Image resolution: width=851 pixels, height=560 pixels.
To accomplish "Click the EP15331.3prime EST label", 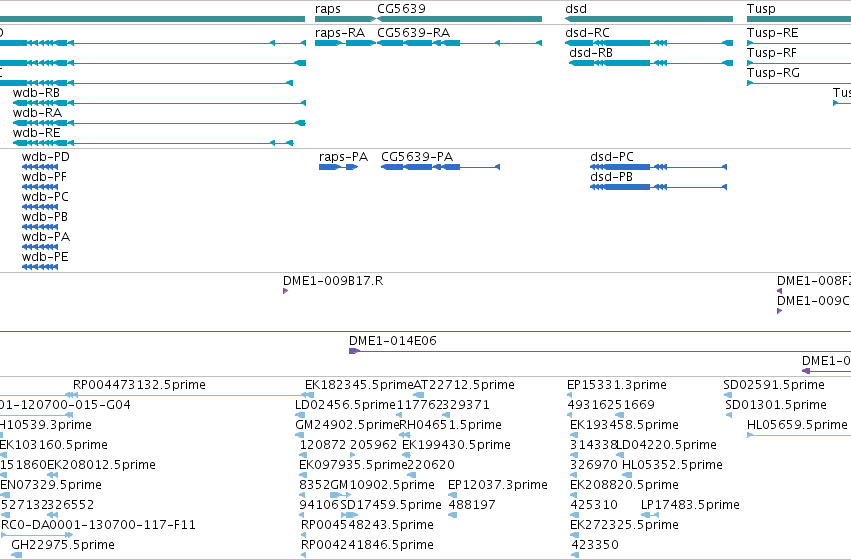I will coord(617,385).
